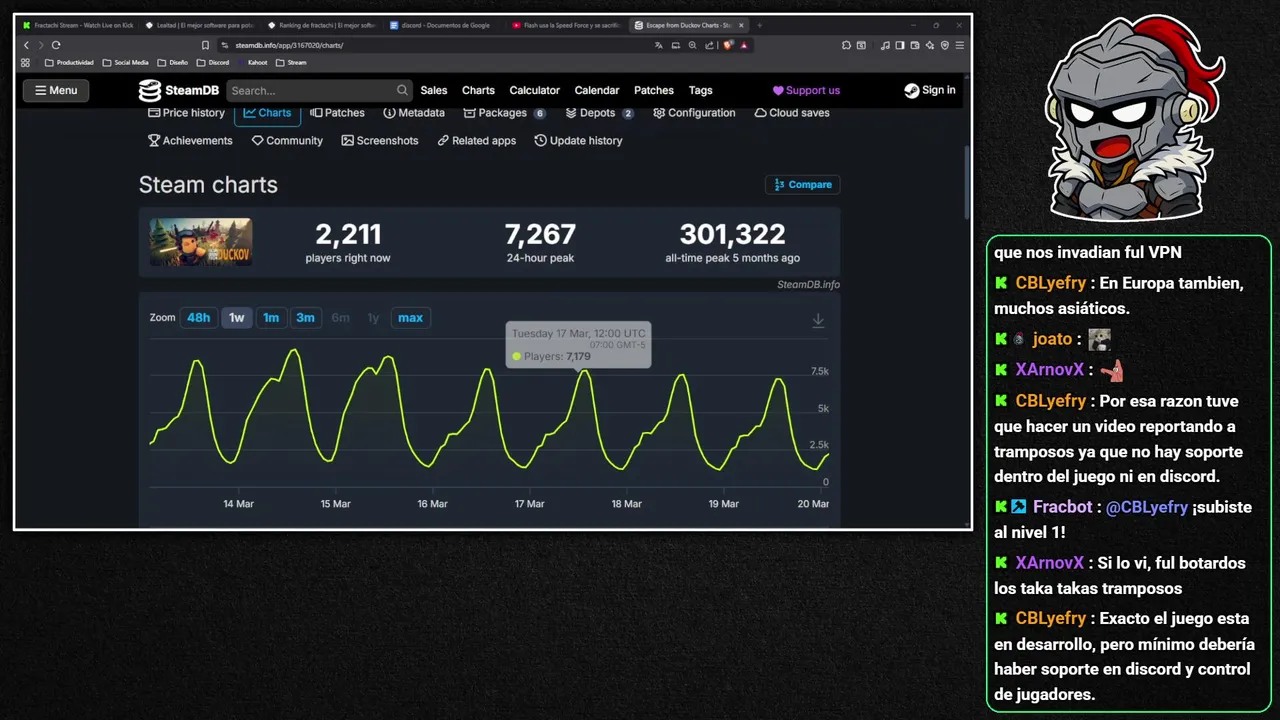Image resolution: width=1280 pixels, height=720 pixels.
Task: Open the browser main menu icon
Action: click(960, 45)
